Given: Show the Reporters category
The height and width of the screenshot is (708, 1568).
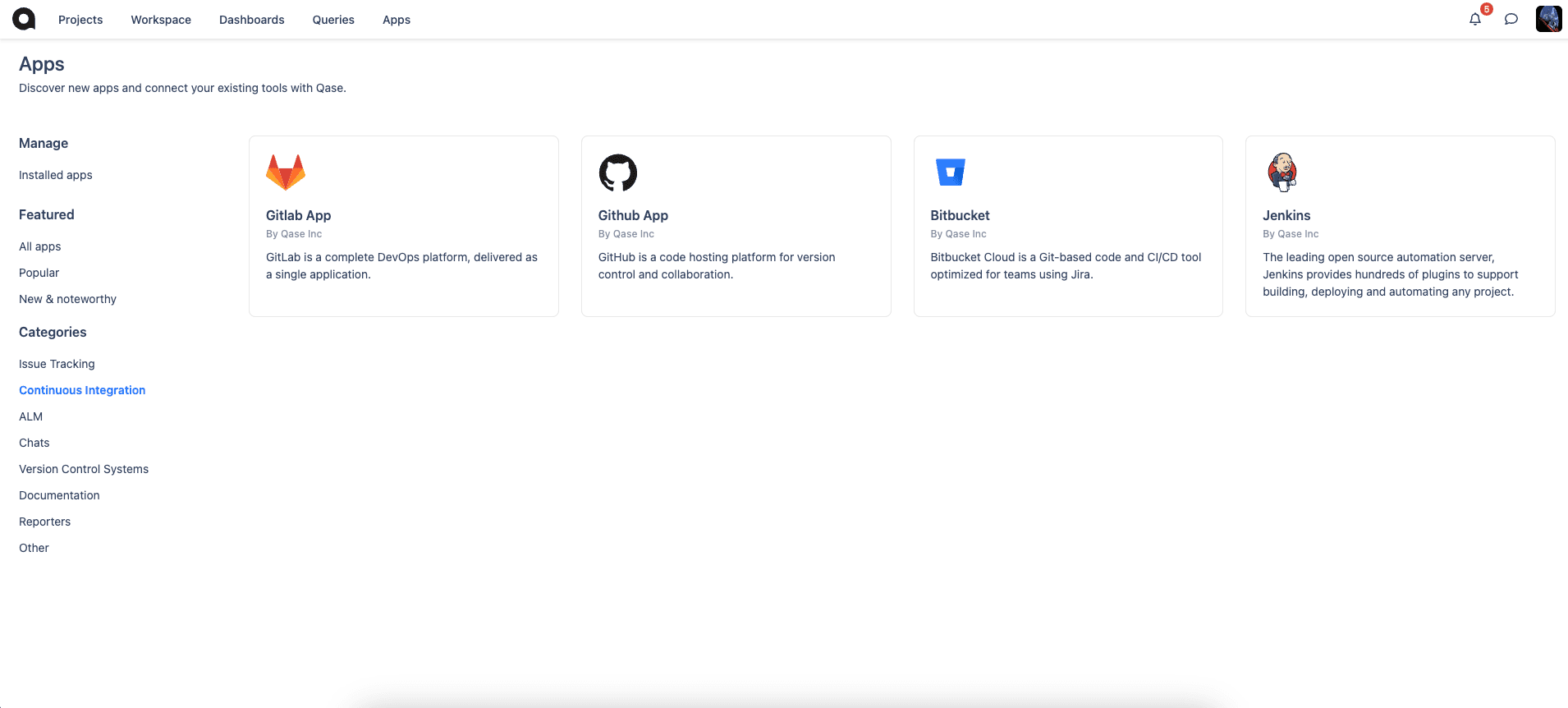Looking at the screenshot, I should click(45, 522).
